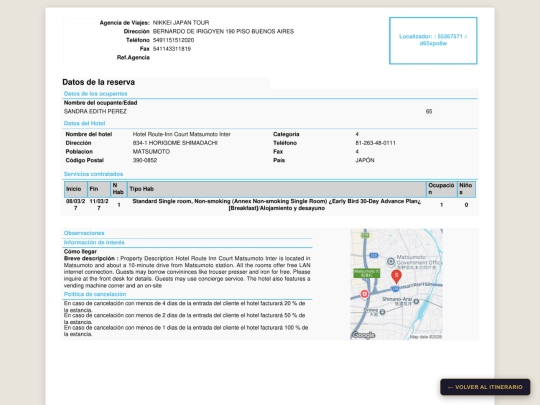Select hotel phone '81-263-48-0111'
Image resolution: width=540 pixels, height=405 pixels.
point(375,143)
